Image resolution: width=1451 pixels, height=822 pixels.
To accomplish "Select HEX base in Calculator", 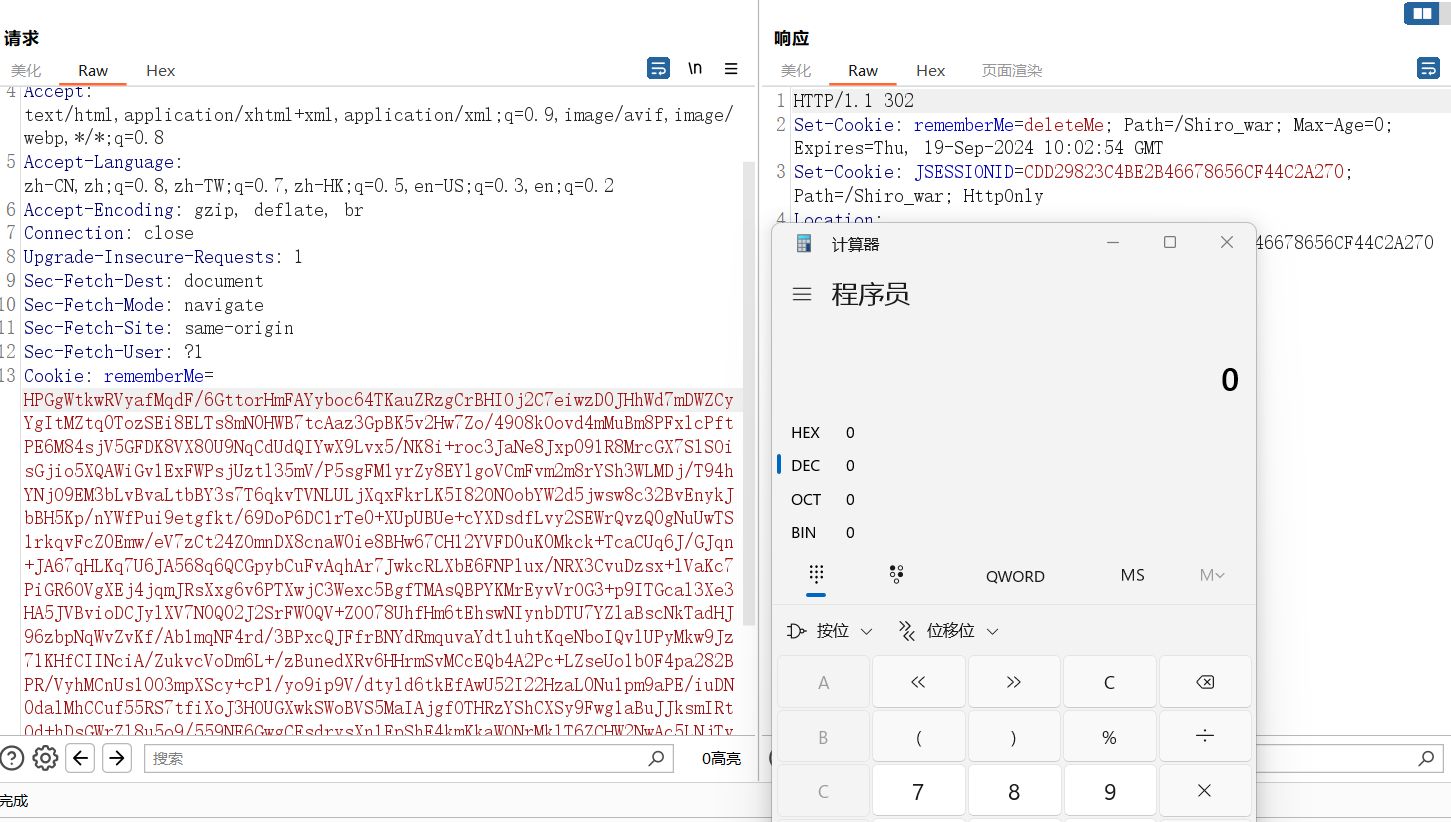I will pyautogui.click(x=806, y=432).
